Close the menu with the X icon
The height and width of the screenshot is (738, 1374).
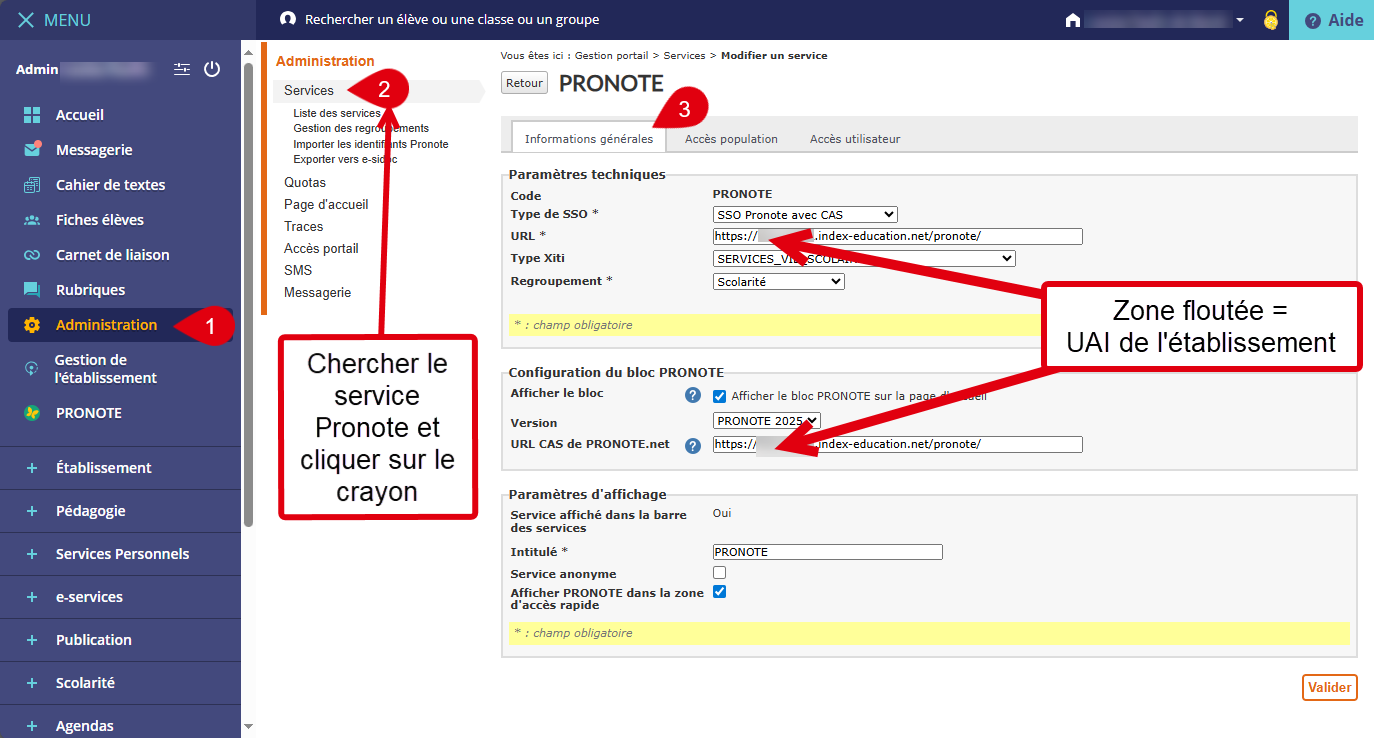tap(25, 20)
